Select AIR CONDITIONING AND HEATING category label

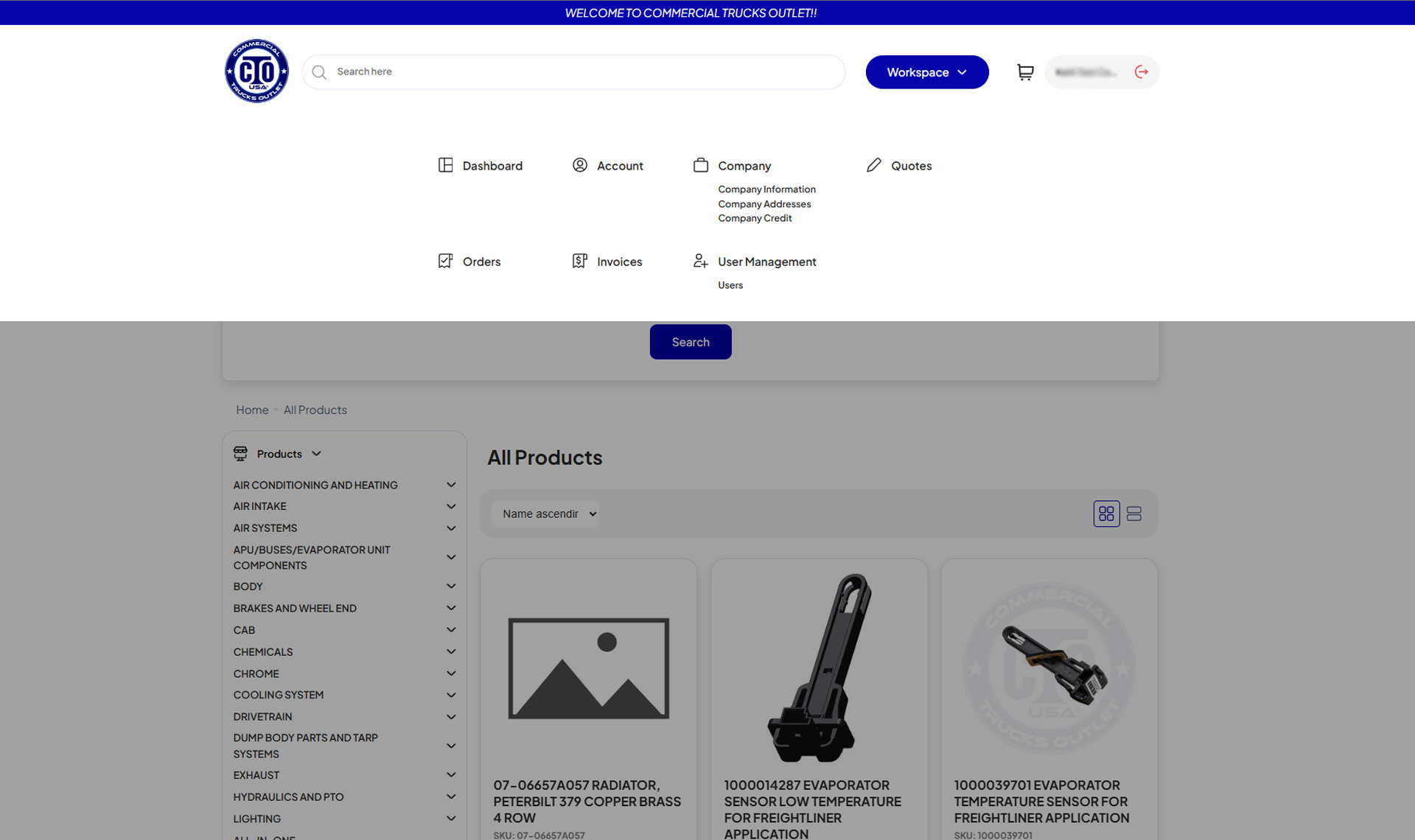tap(315, 485)
